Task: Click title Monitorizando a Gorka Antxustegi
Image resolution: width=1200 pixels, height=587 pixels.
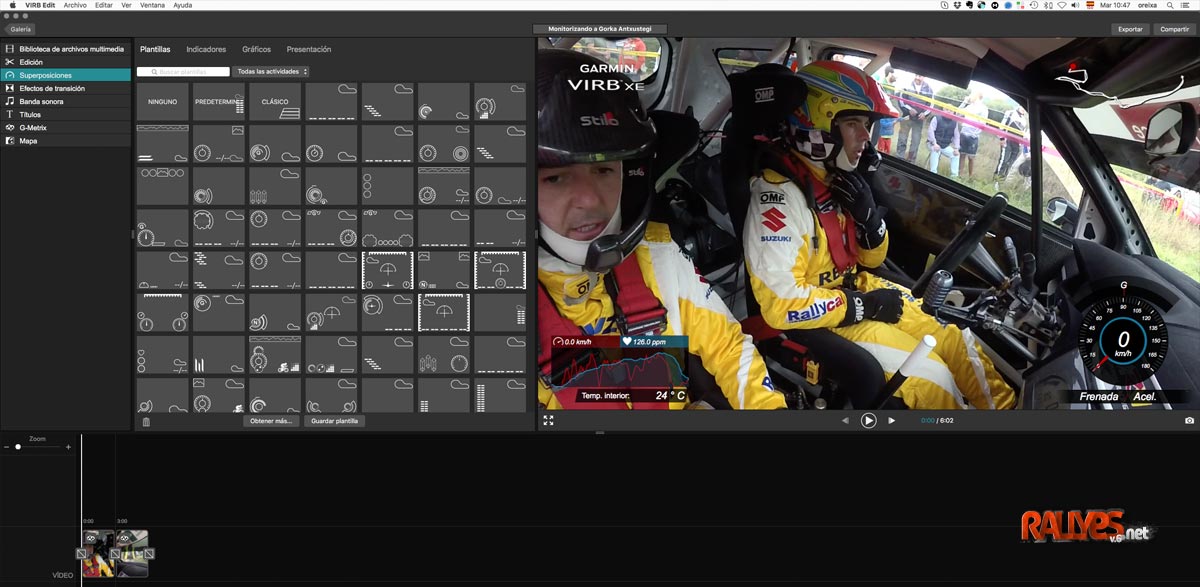Action: coord(600,29)
